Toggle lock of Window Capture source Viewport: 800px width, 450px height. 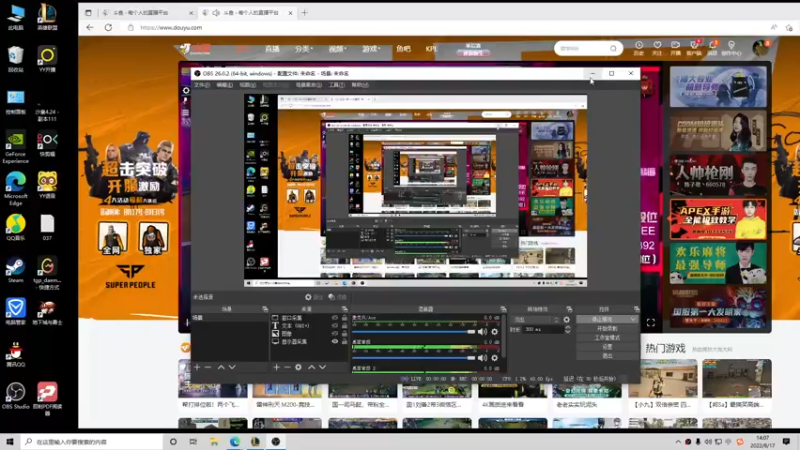pos(344,317)
